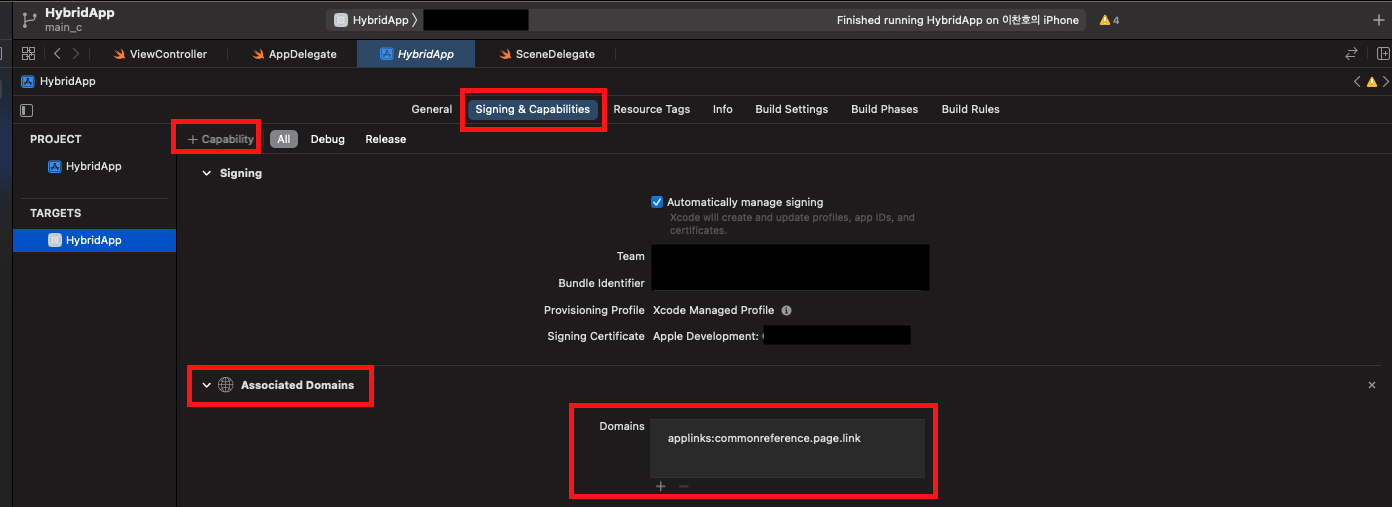Open the AppDelegate tab
The height and width of the screenshot is (507, 1392).
pos(294,54)
